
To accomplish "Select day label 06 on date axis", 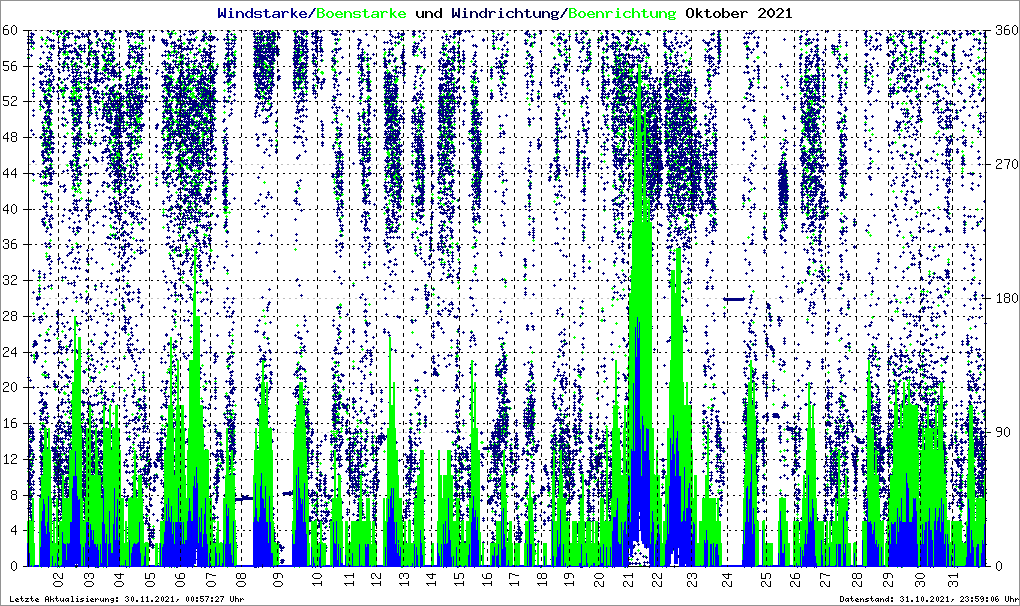I will [180, 577].
